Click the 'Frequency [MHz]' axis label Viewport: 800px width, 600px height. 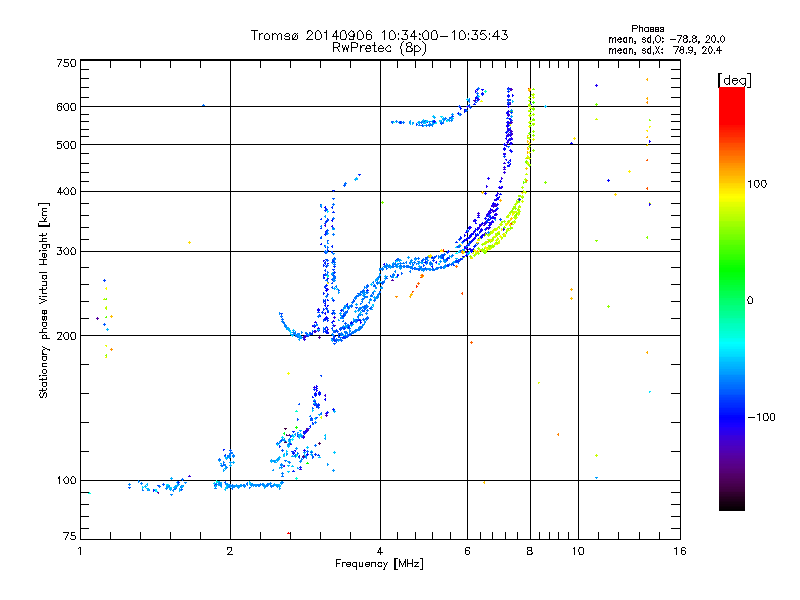coord(379,564)
